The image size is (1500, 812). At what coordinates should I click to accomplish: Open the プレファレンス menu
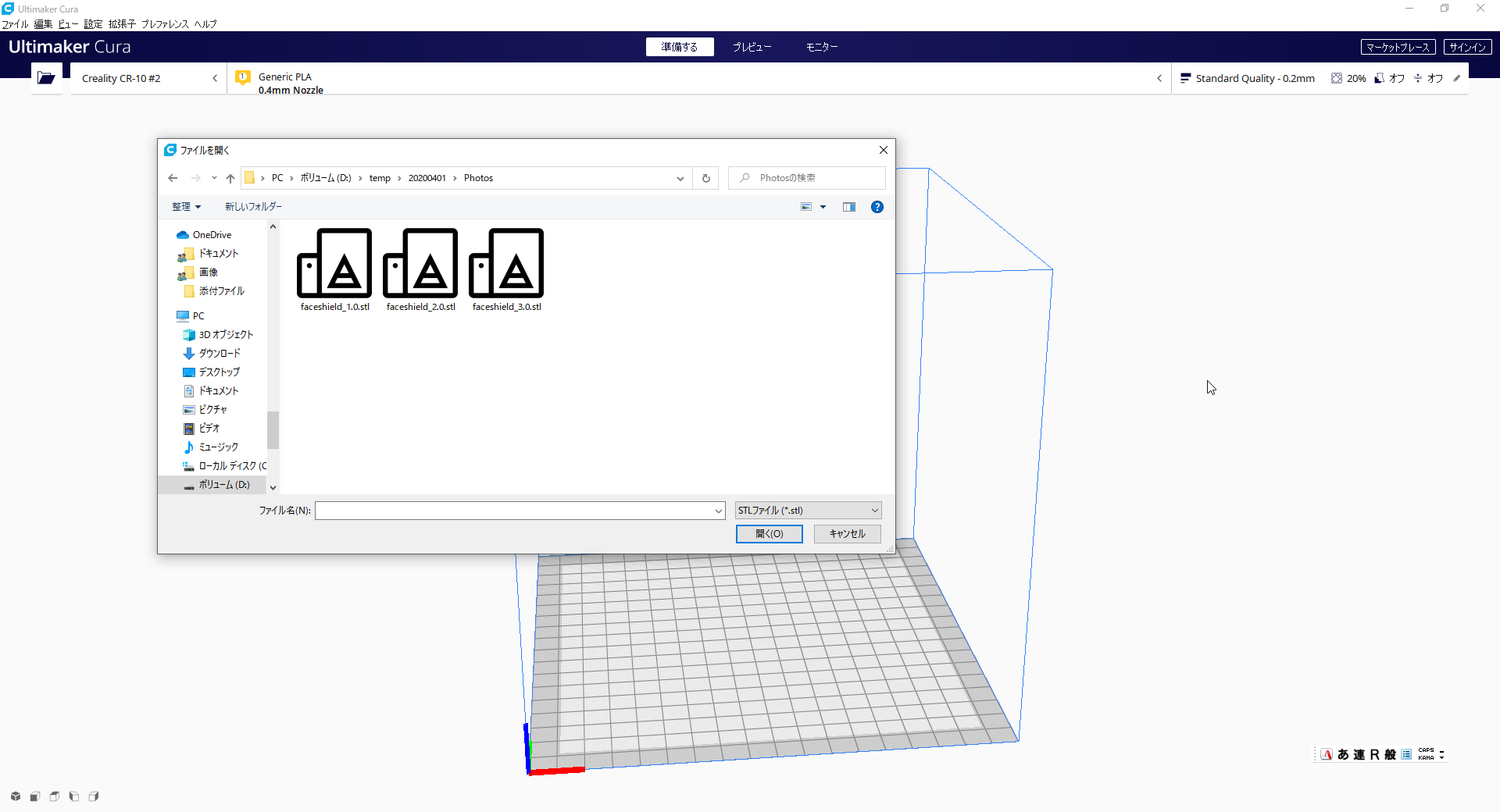tap(165, 24)
